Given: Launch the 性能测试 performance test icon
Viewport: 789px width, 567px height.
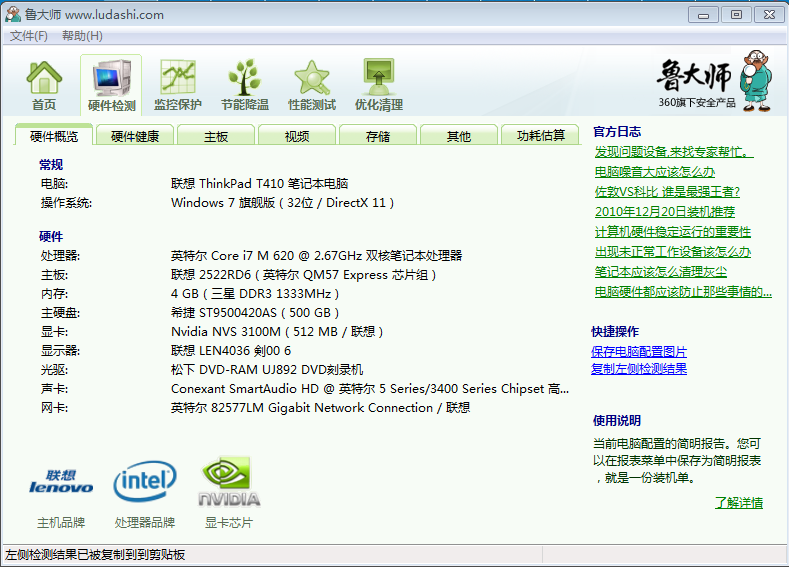Looking at the screenshot, I should pos(311,85).
